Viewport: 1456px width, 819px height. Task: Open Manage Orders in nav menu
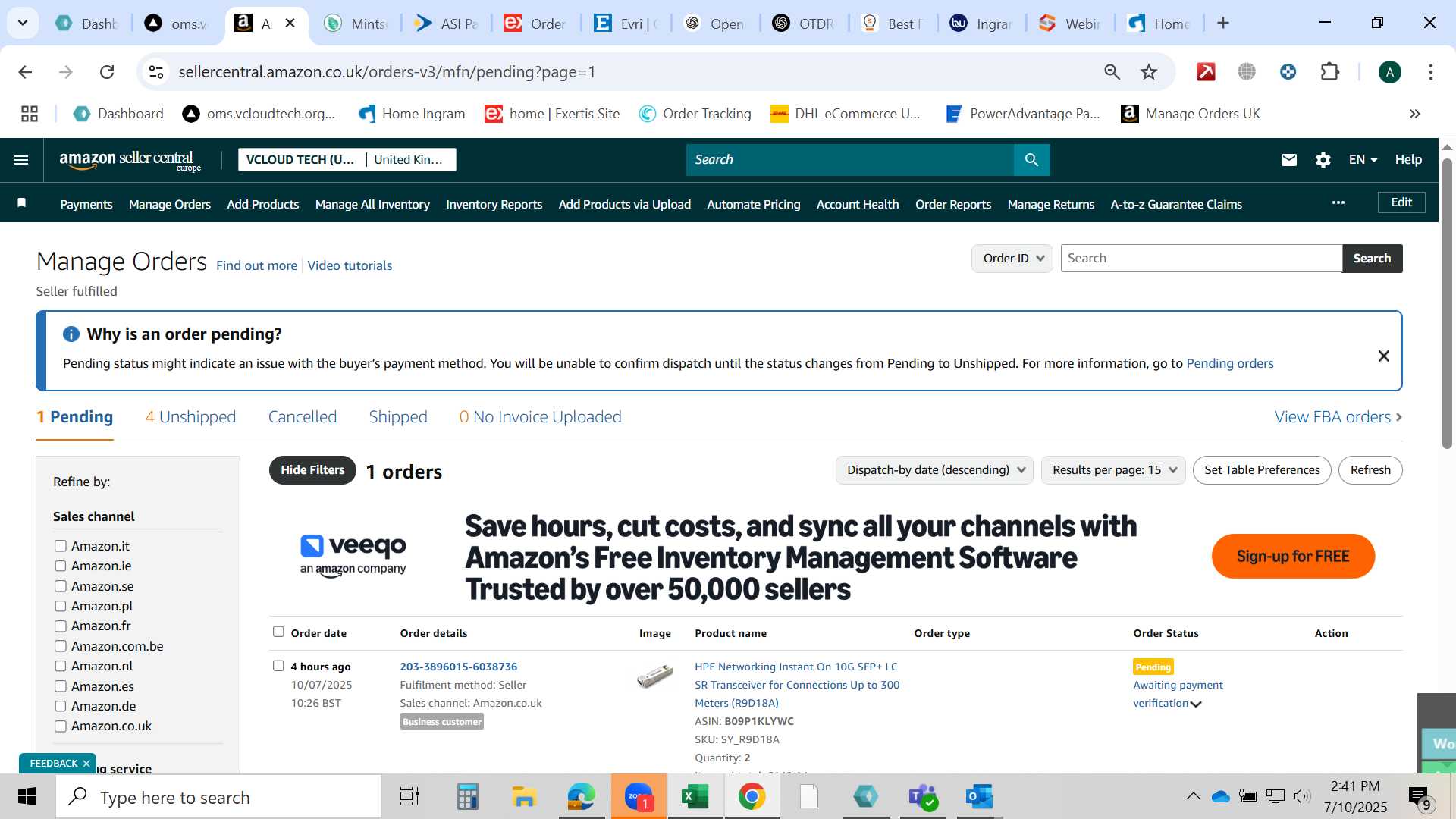[170, 205]
